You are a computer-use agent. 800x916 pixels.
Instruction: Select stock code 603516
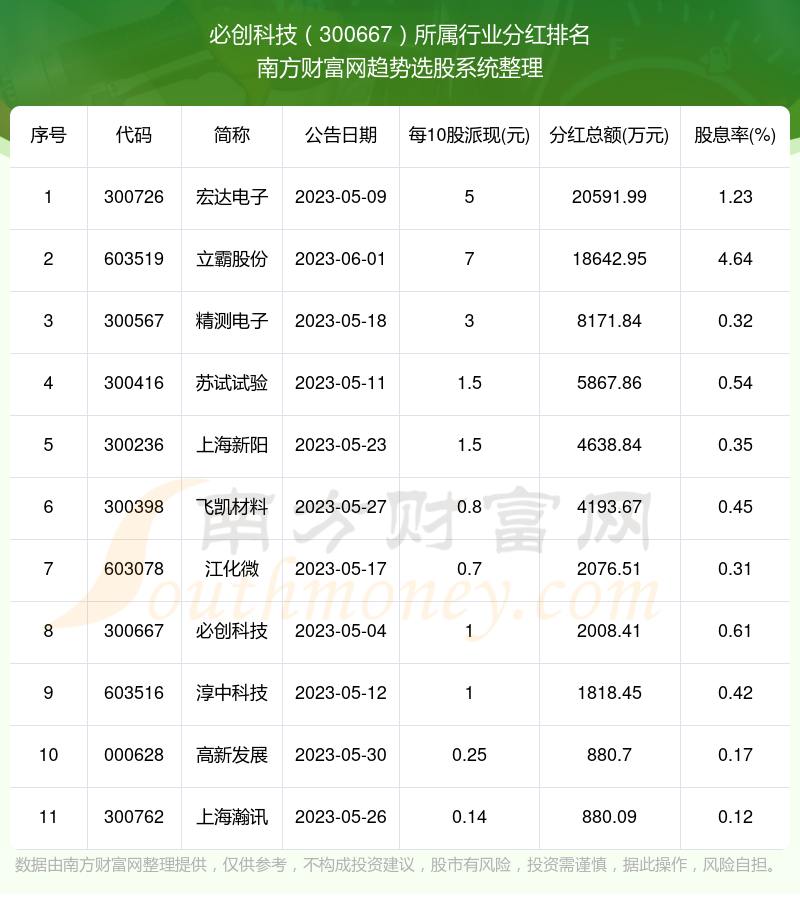pos(134,693)
